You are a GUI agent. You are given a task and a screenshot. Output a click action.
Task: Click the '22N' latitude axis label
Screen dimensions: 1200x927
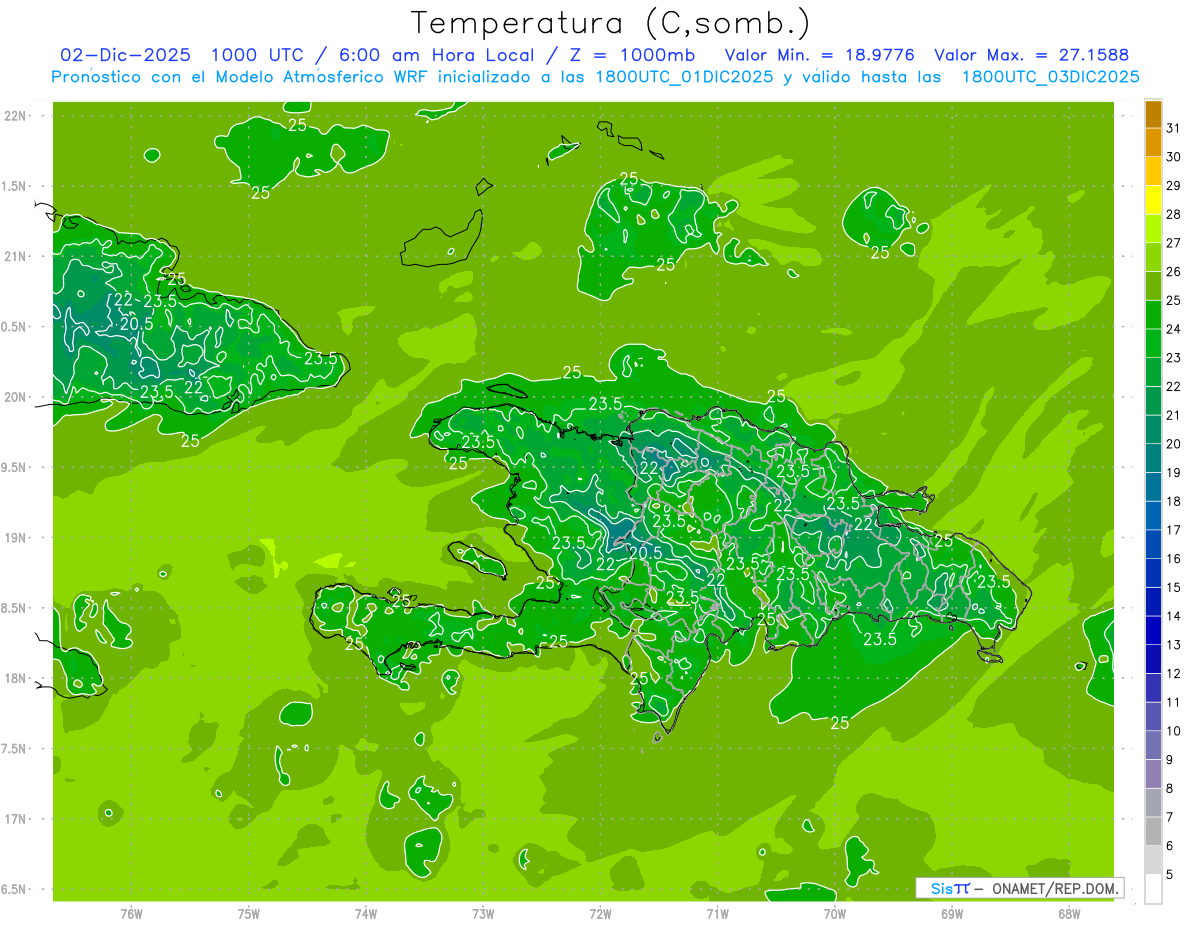[x=16, y=116]
